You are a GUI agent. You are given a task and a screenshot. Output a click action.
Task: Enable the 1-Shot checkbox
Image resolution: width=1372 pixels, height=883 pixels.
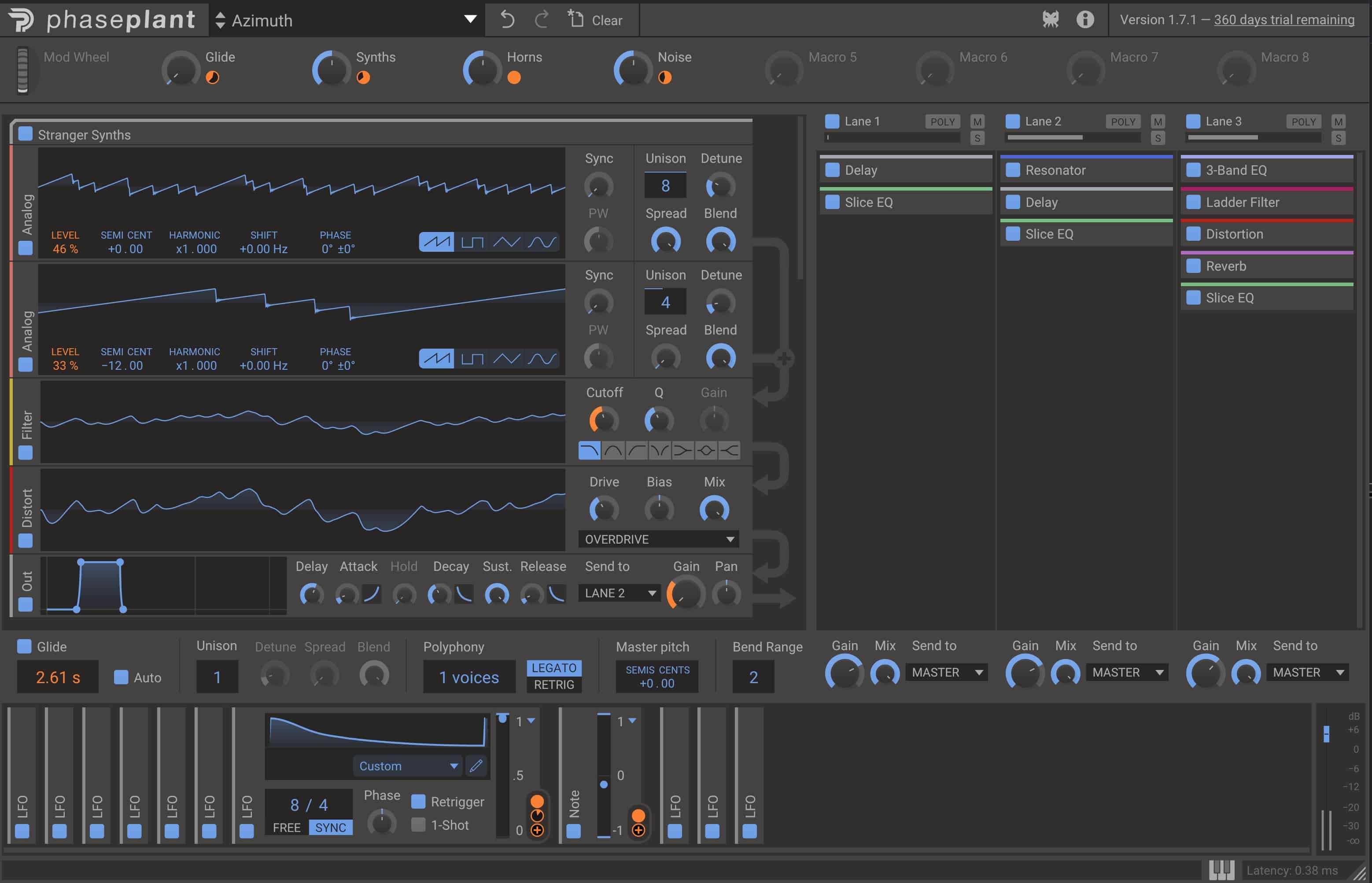(x=419, y=825)
